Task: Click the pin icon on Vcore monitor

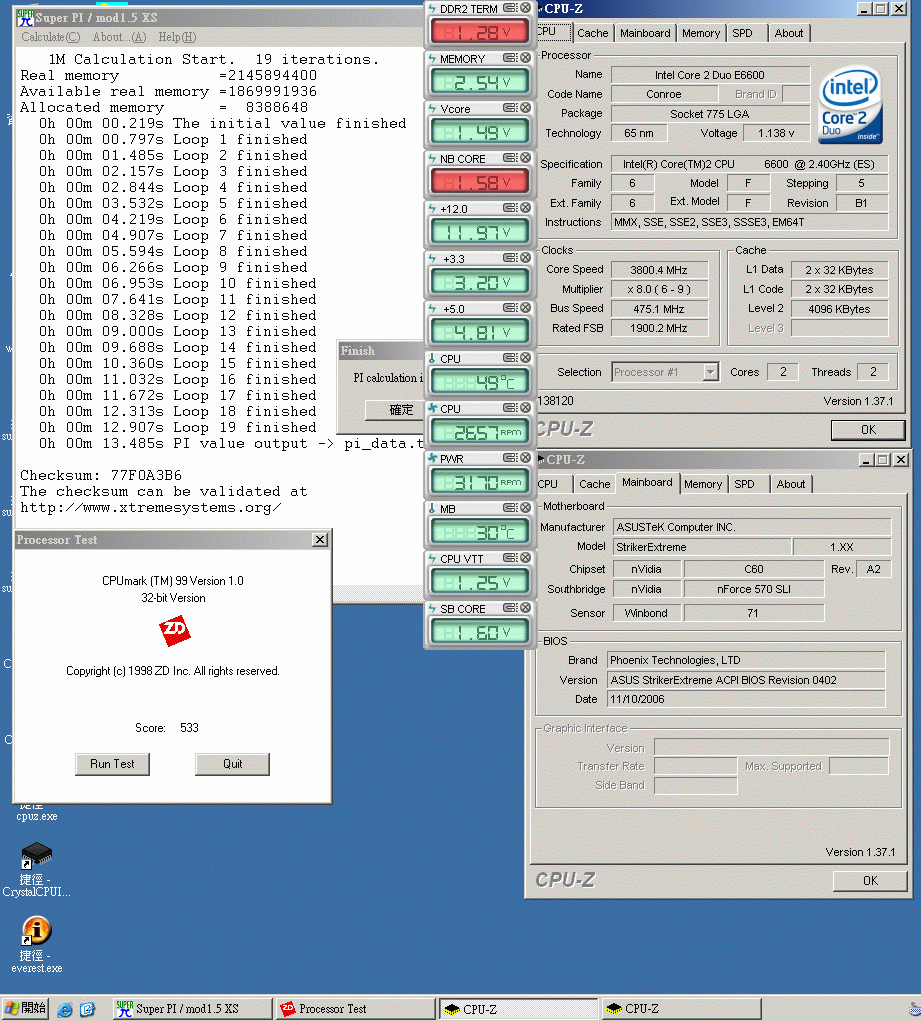Action: [x=510, y=108]
